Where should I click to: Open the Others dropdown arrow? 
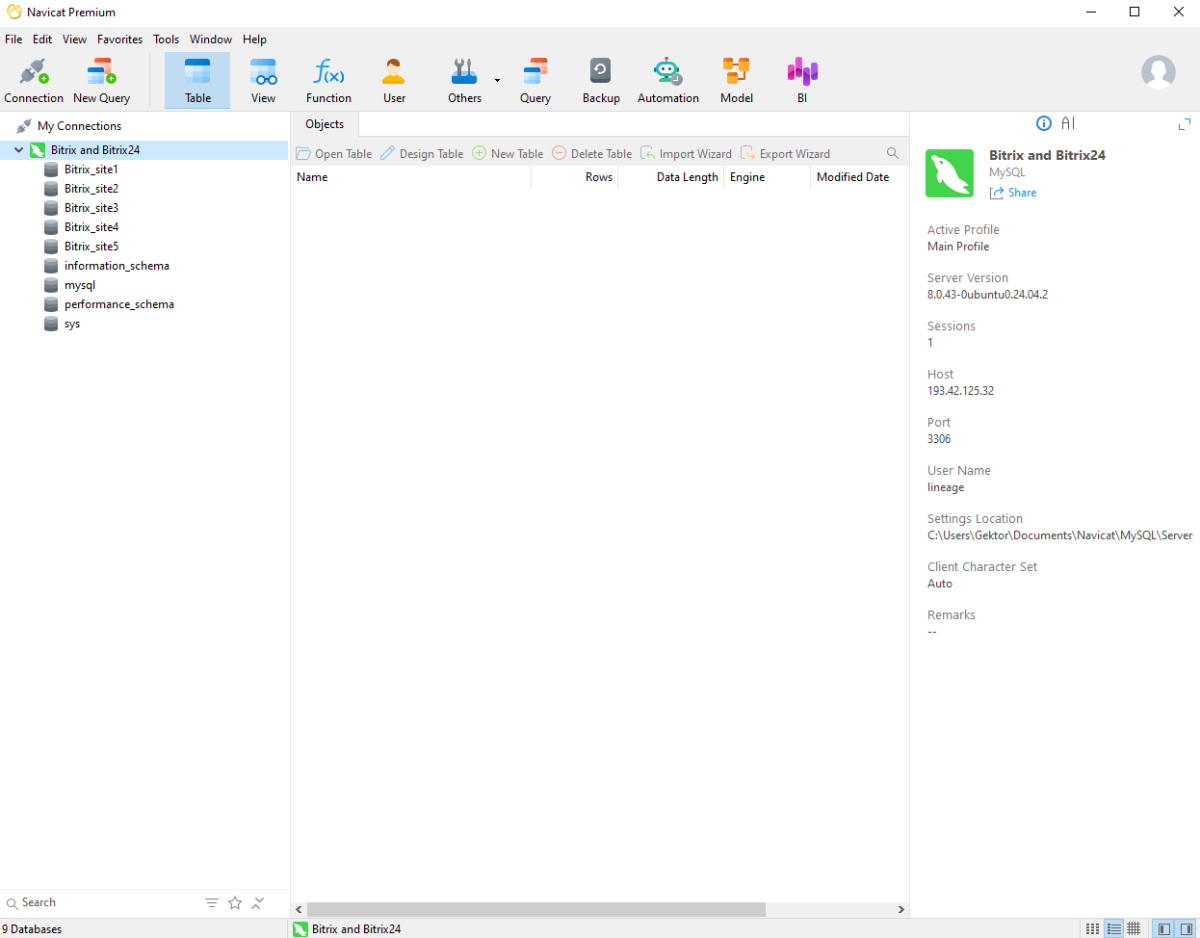[x=497, y=80]
